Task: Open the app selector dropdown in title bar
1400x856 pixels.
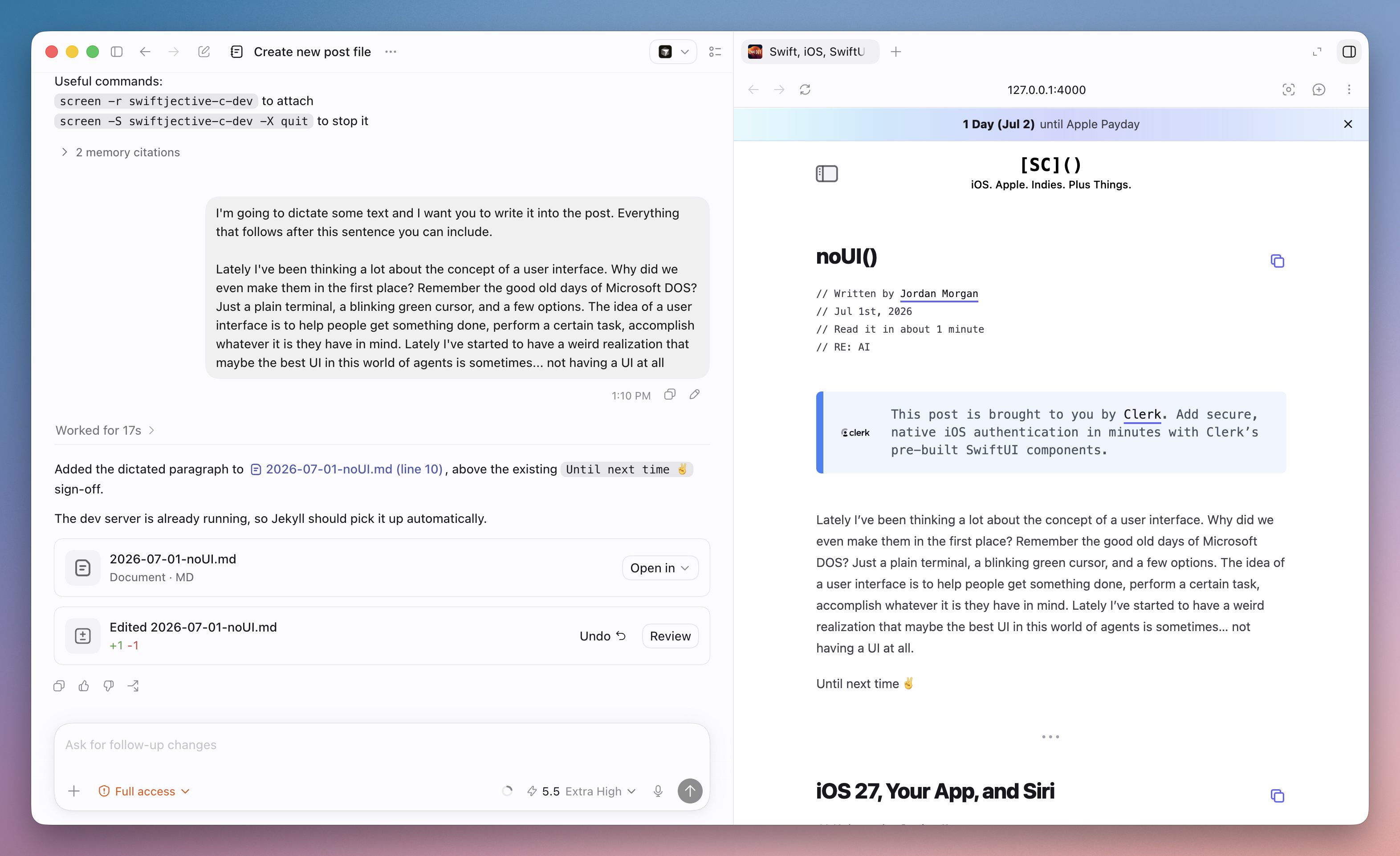Action: (x=673, y=52)
